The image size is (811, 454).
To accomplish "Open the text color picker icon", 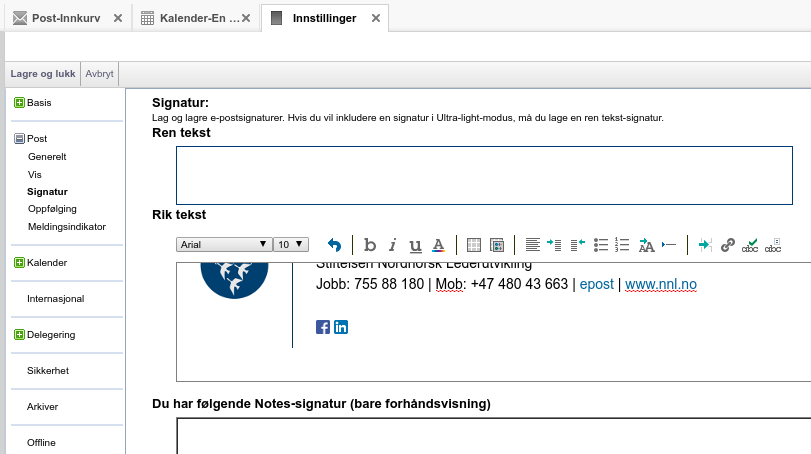I will 439,245.
